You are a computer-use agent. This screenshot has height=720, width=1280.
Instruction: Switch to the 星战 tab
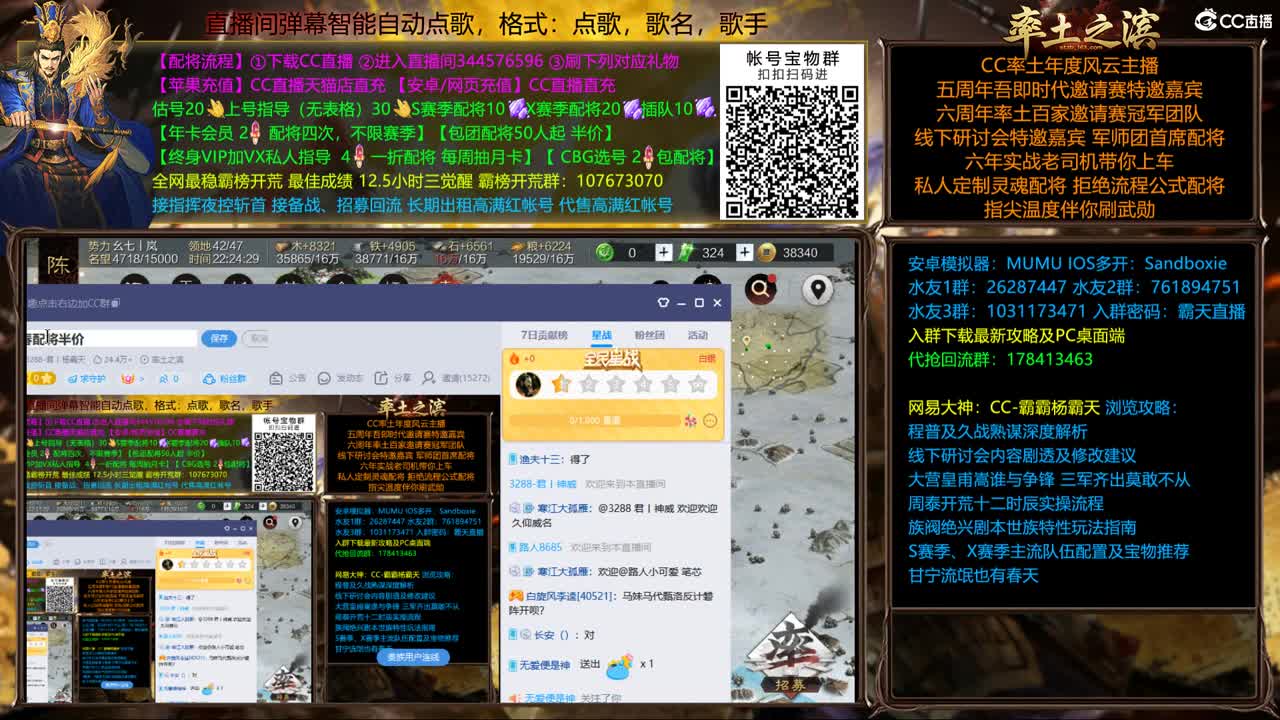click(601, 335)
